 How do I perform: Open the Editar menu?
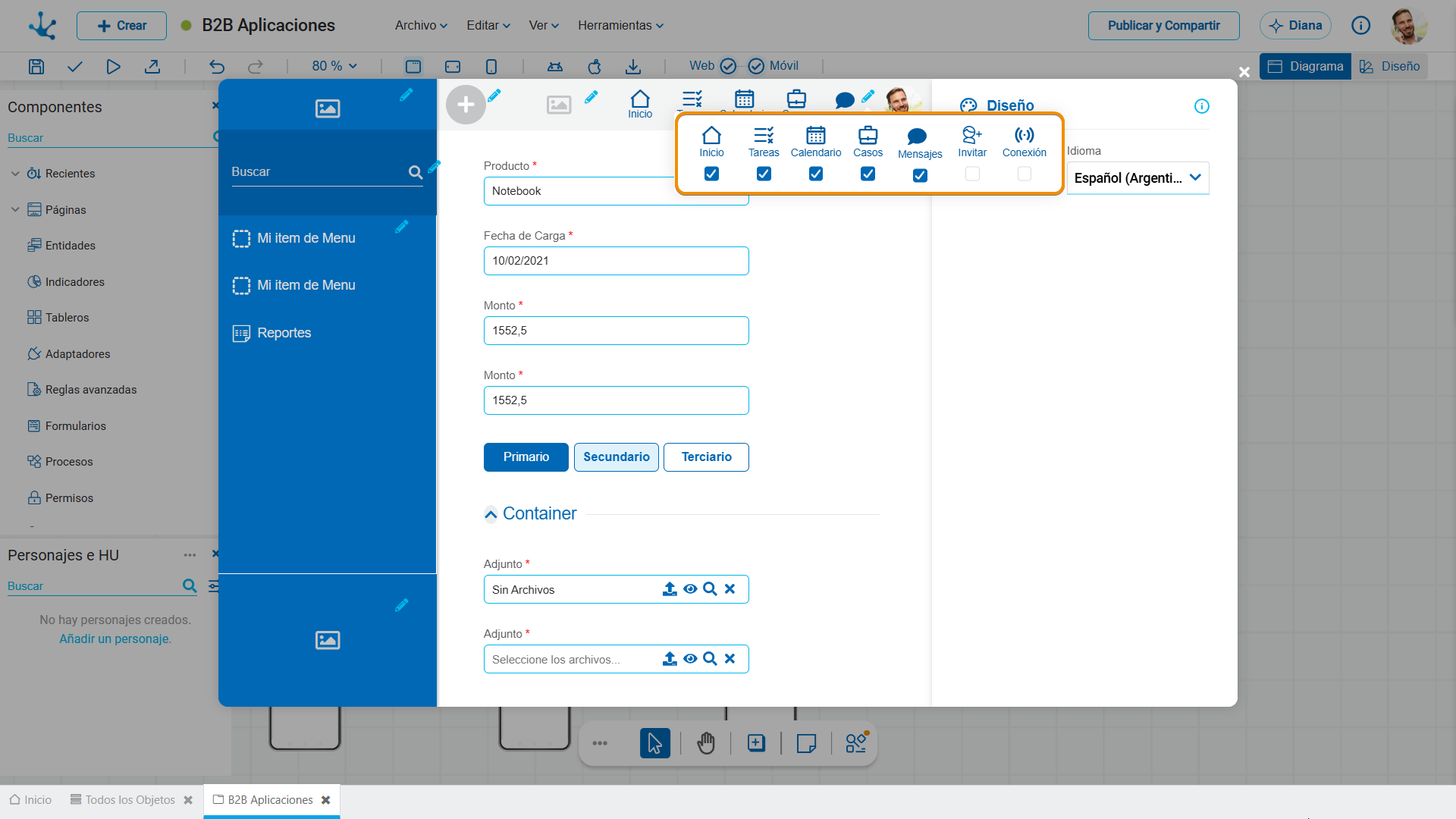[488, 26]
